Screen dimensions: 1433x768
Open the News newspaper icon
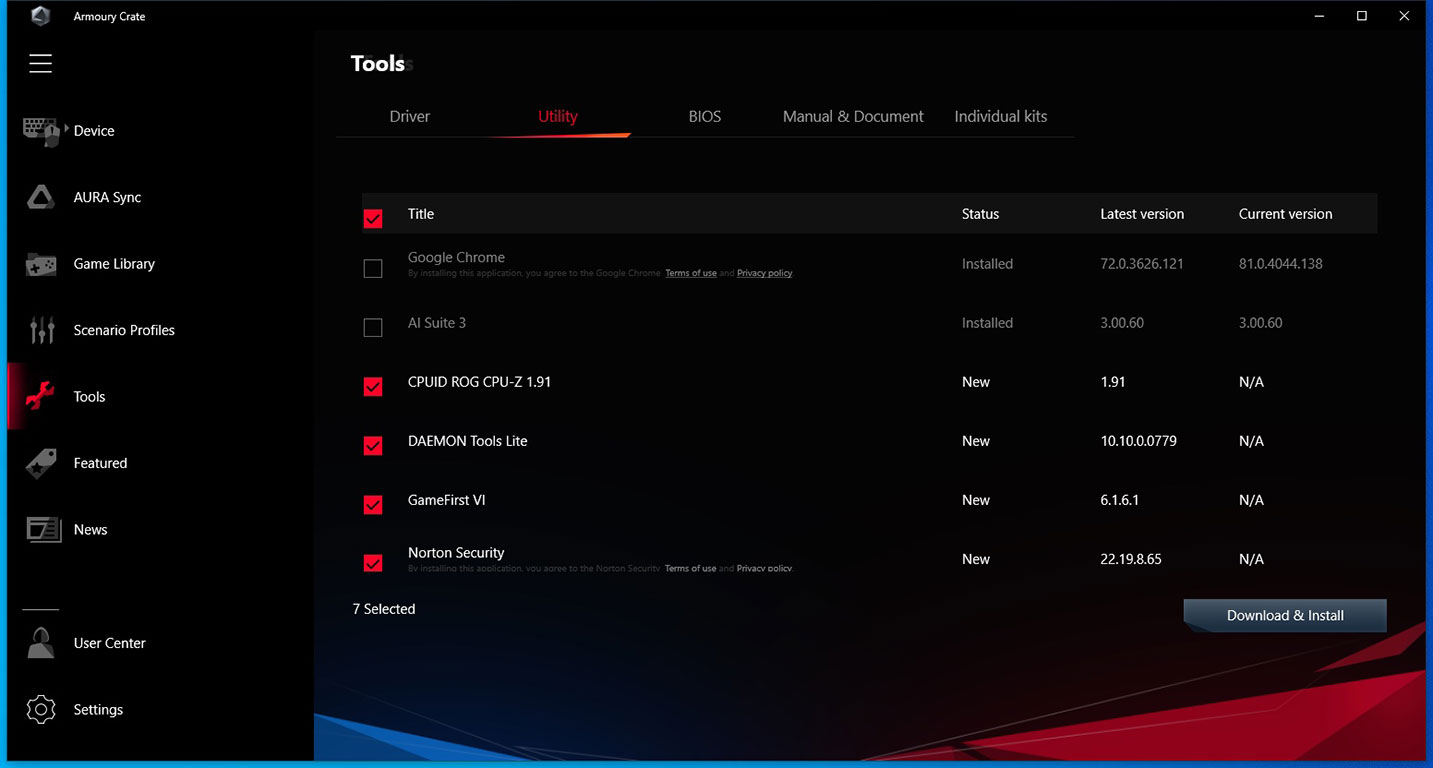click(x=43, y=530)
